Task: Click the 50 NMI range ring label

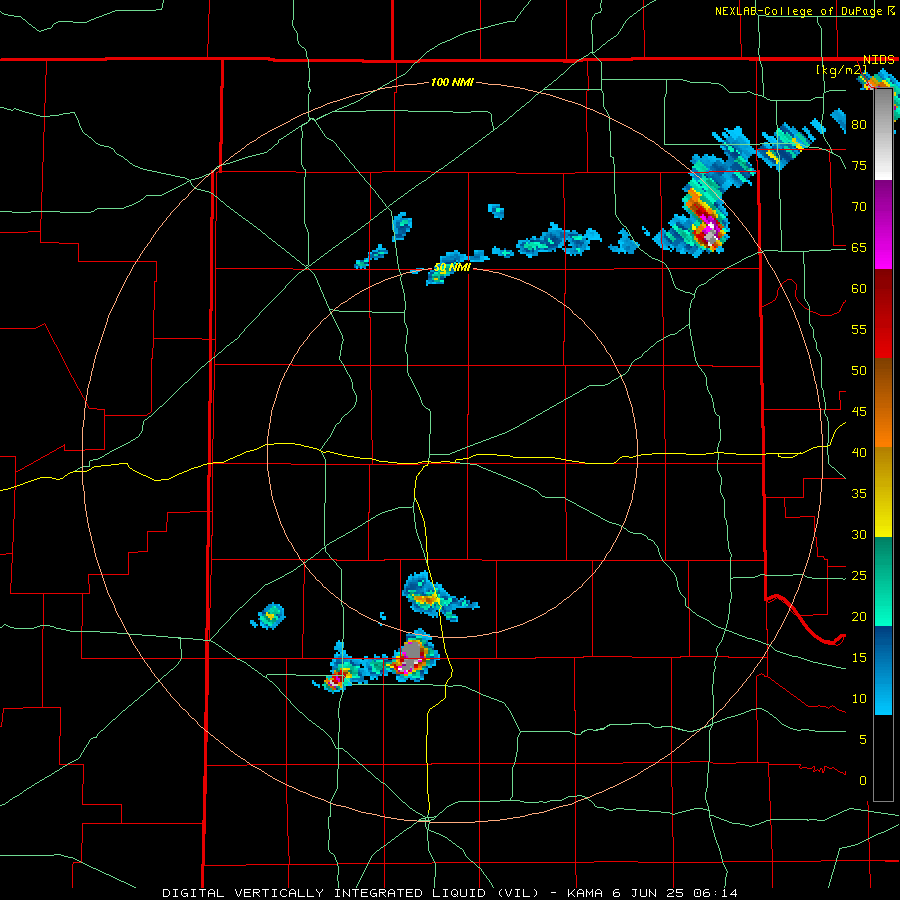Action: [452, 267]
